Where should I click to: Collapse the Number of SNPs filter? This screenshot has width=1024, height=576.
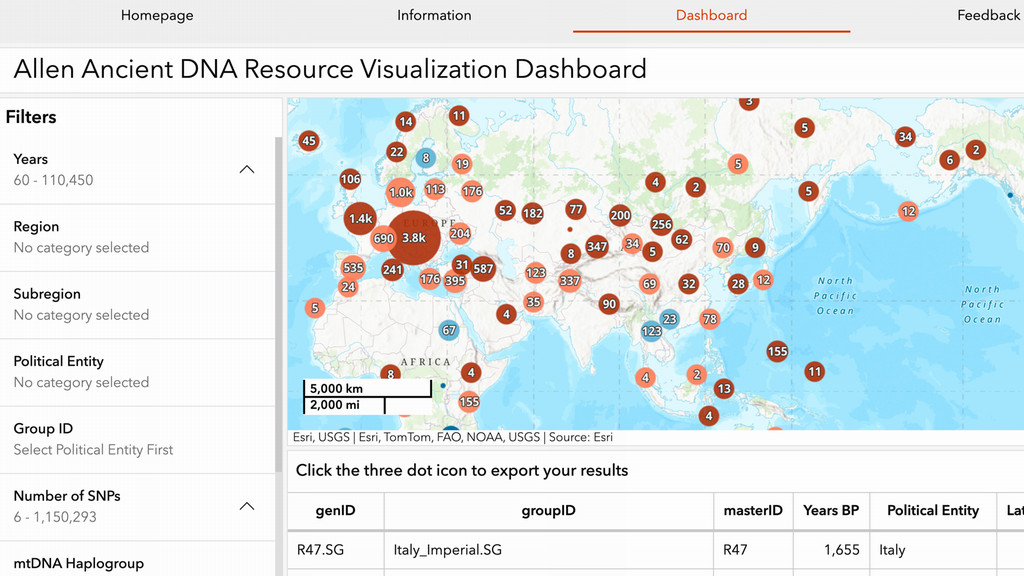(x=247, y=506)
